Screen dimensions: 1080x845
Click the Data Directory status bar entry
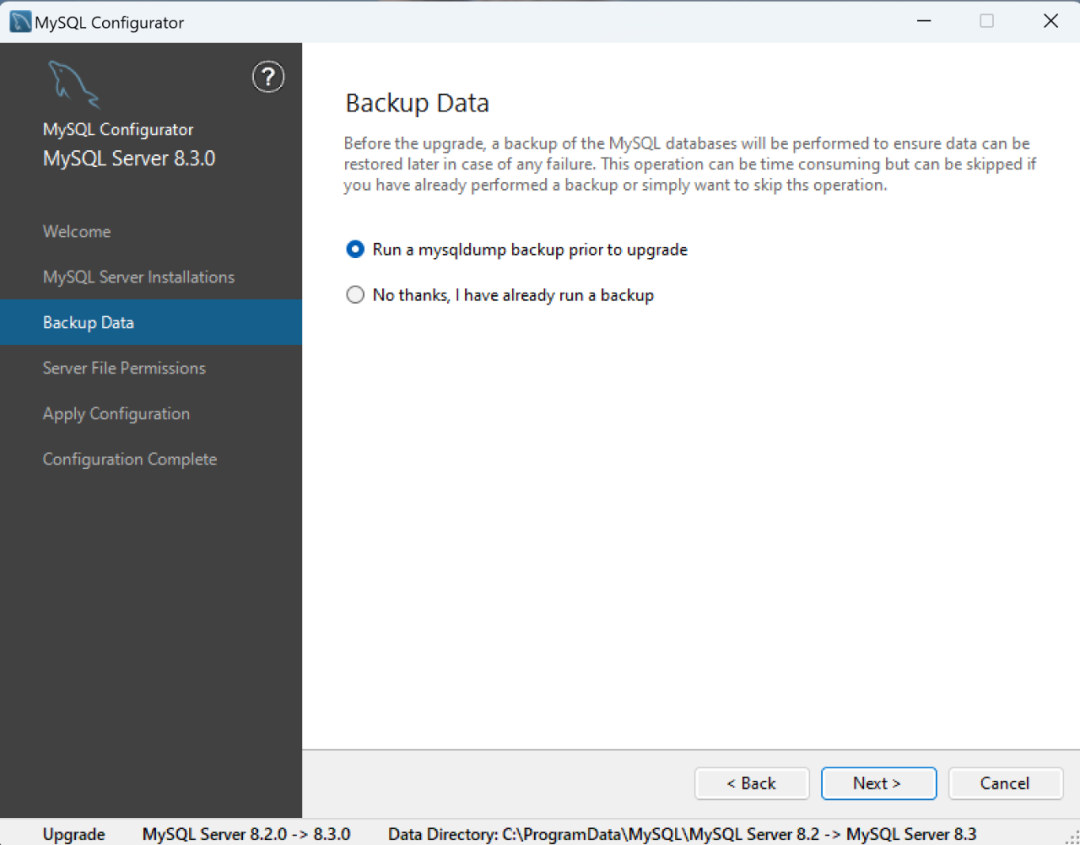(x=682, y=834)
